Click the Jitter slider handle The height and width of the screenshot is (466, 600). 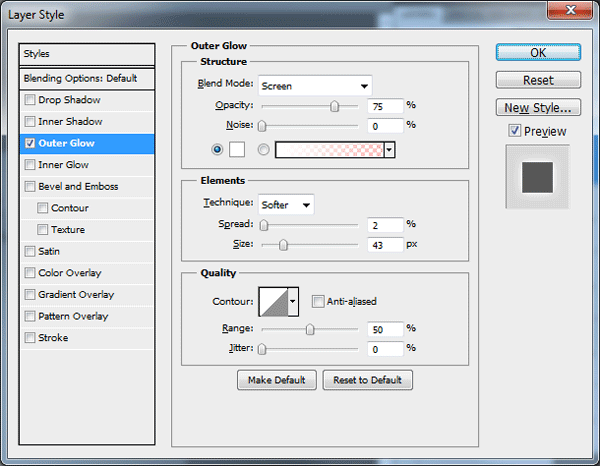click(x=262, y=349)
